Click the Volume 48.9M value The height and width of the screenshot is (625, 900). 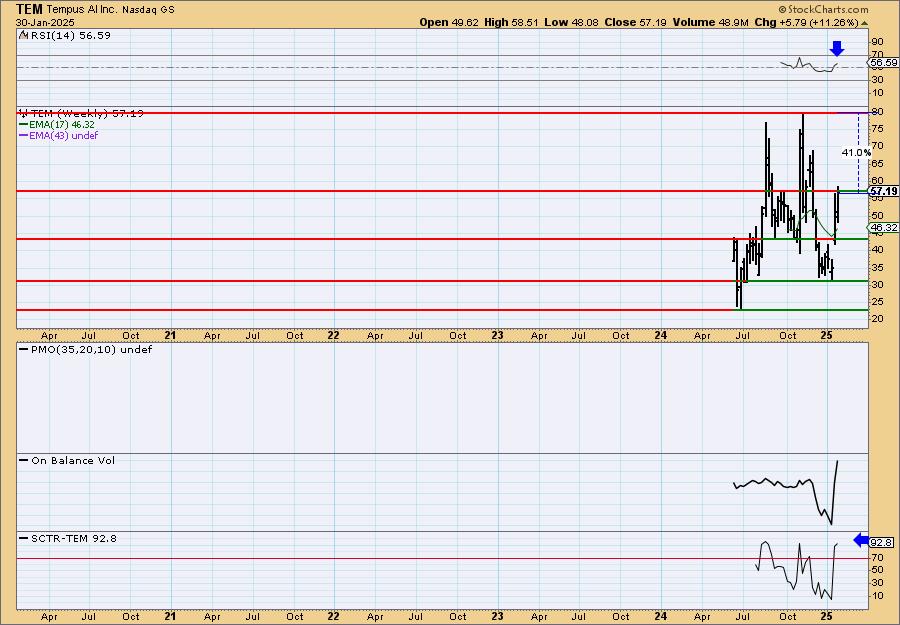pyautogui.click(x=711, y=22)
